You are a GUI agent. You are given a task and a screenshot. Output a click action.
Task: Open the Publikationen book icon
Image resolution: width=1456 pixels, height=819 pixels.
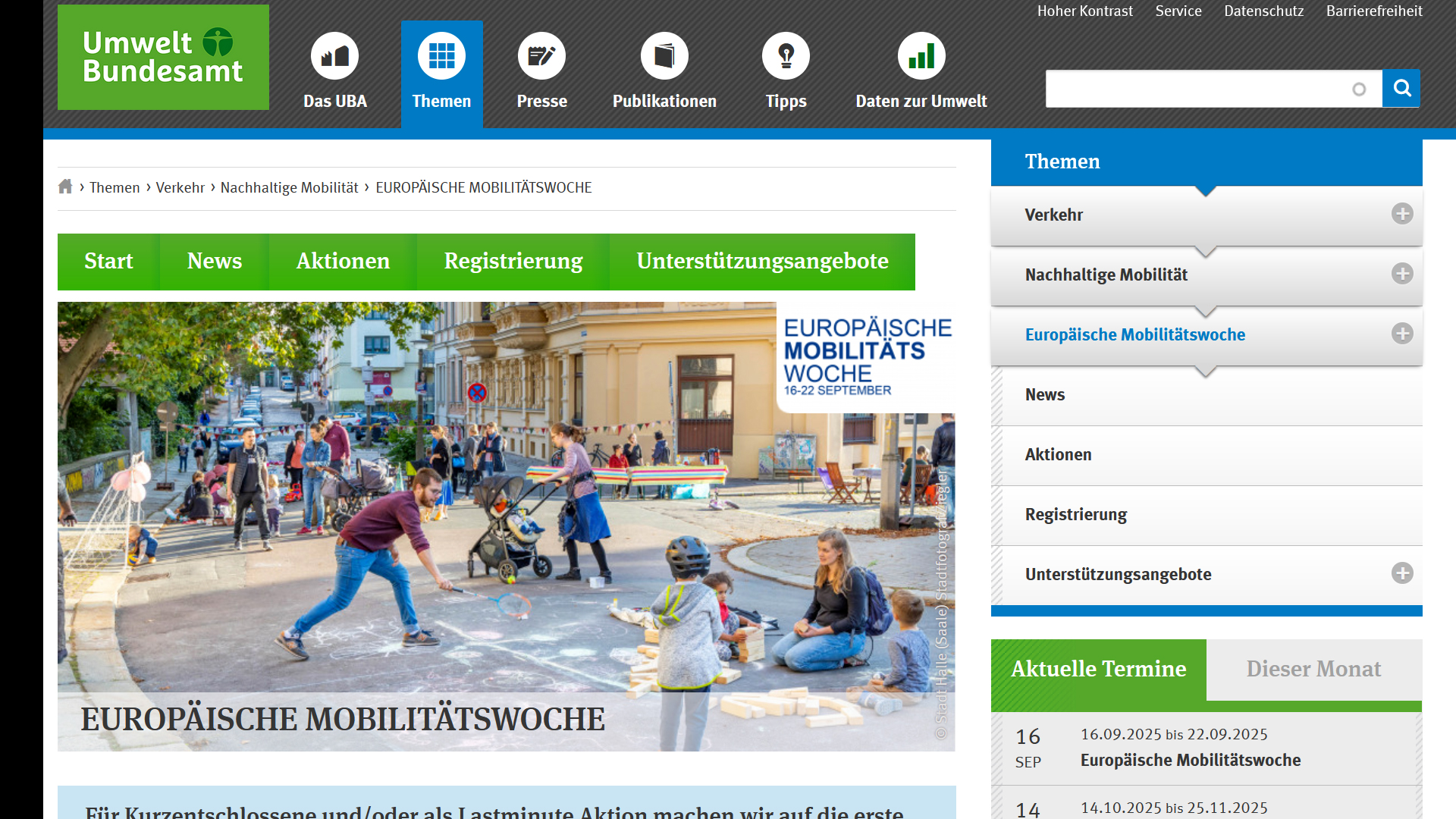coord(664,56)
